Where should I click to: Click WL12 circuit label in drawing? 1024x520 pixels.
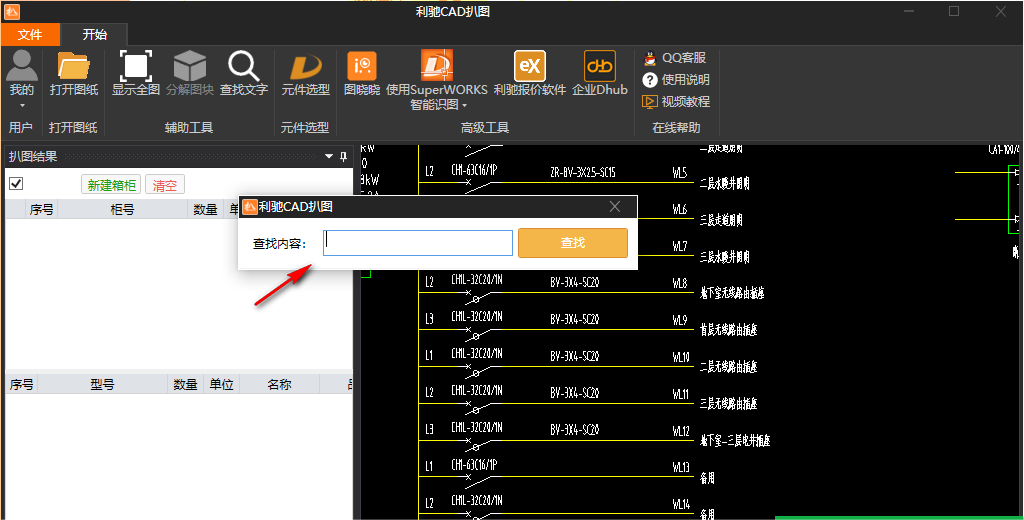coord(681,431)
